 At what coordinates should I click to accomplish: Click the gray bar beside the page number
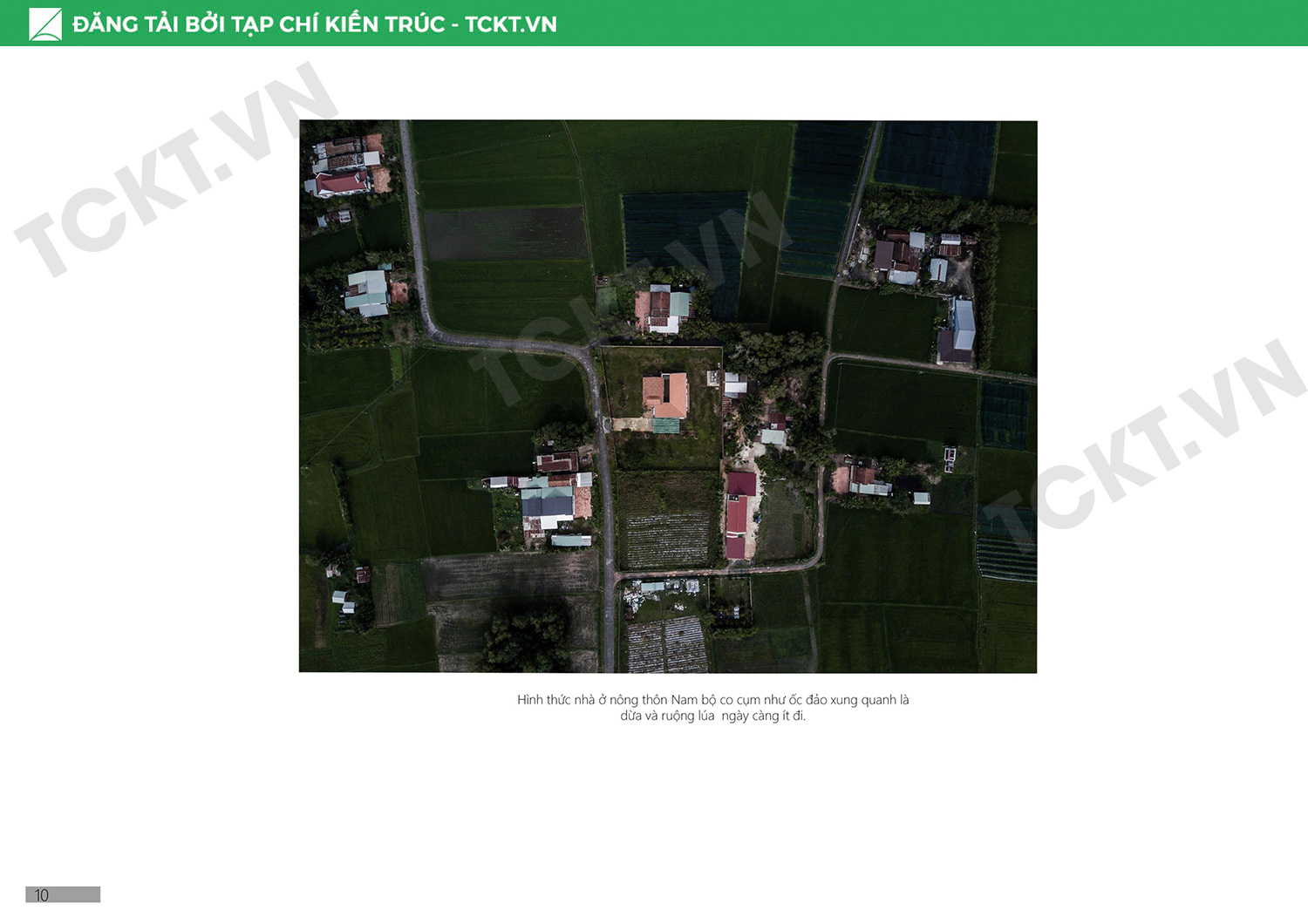(x=75, y=895)
